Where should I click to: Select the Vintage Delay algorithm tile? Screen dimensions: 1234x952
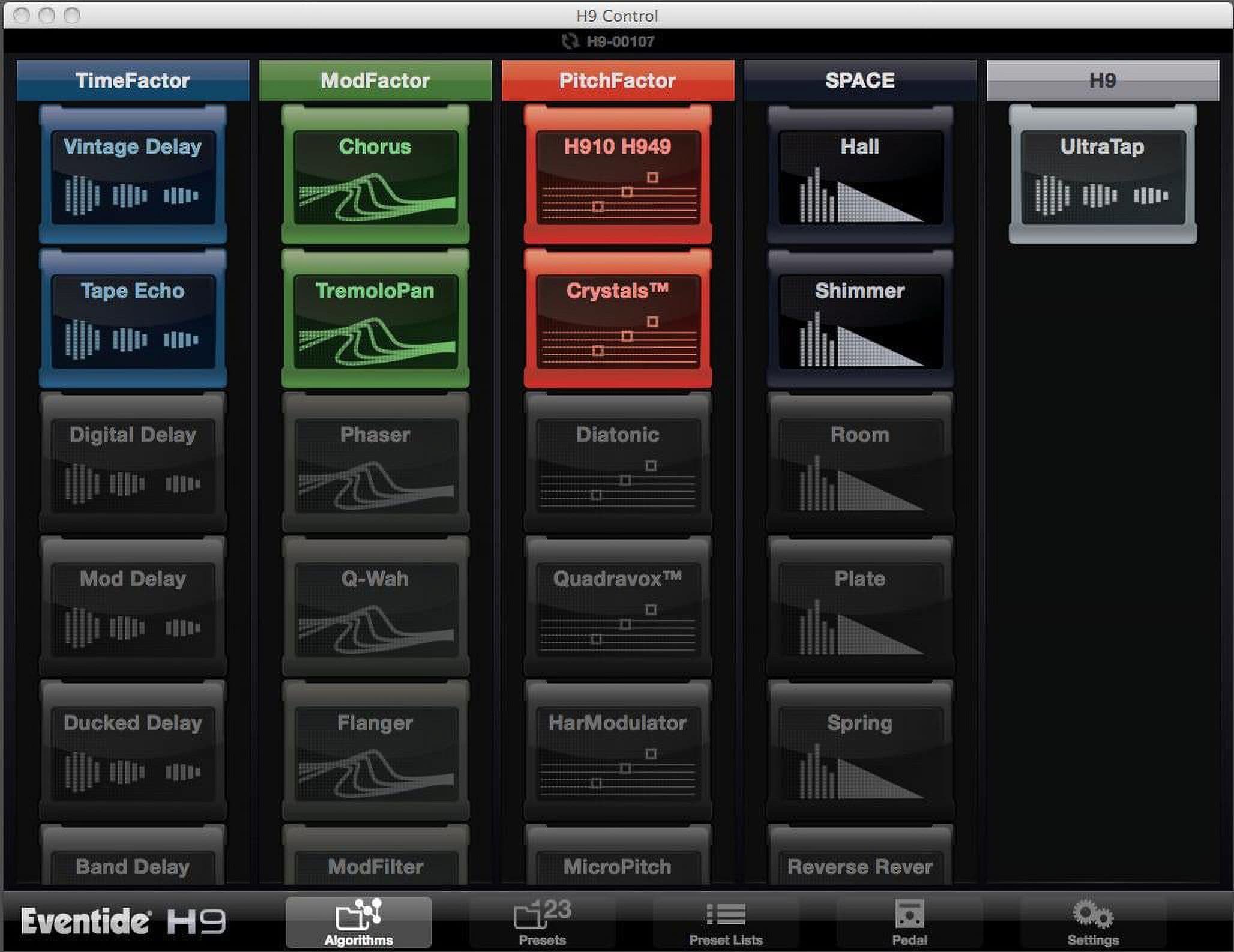click(x=133, y=174)
